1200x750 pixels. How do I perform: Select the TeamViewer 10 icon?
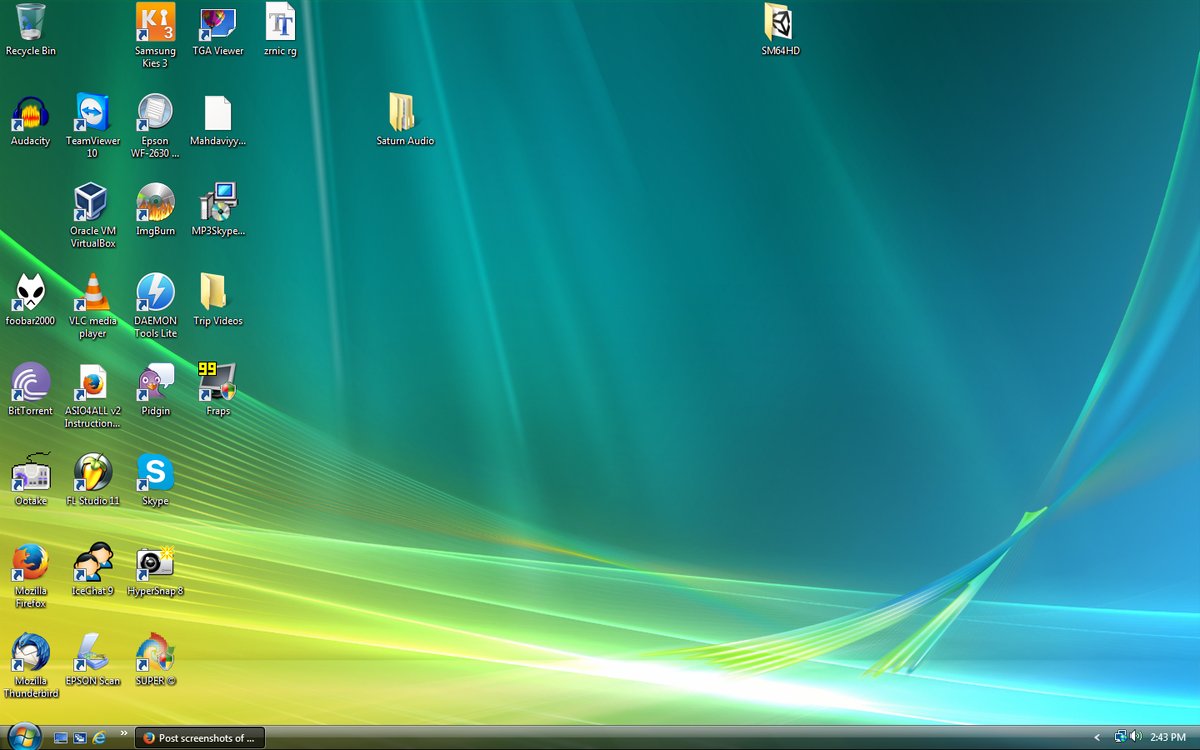[x=92, y=114]
